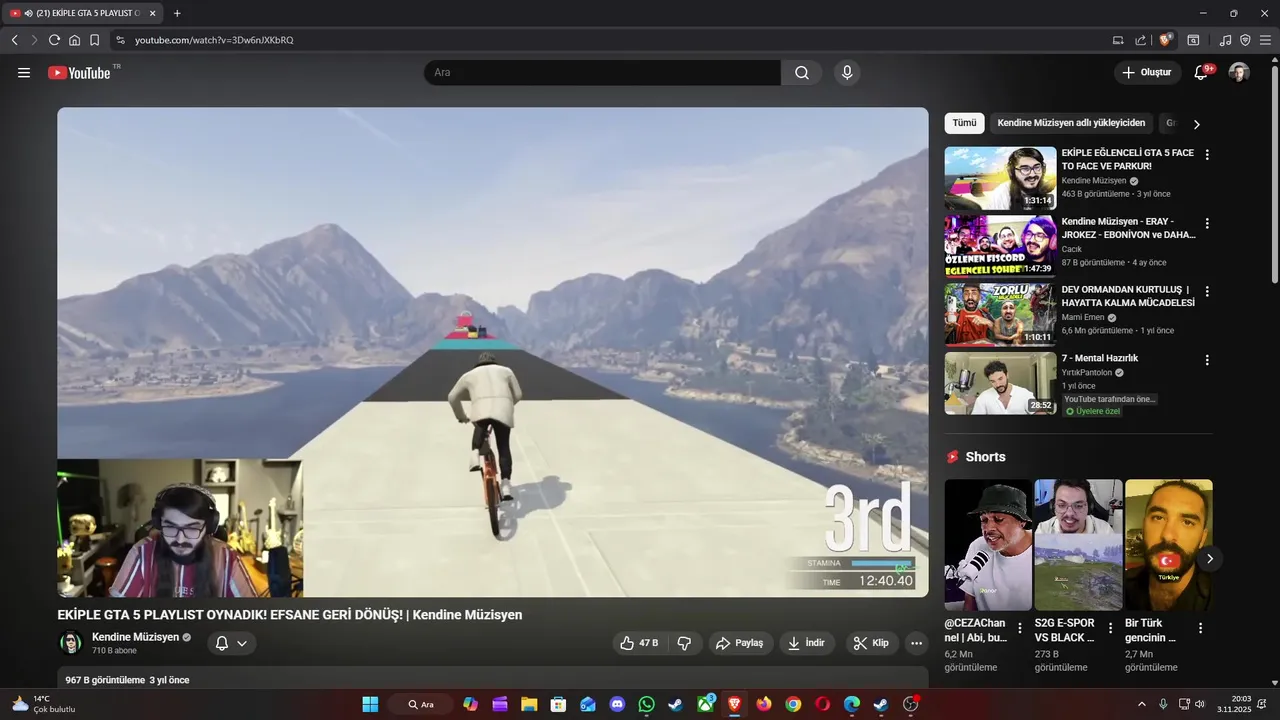Show more filter chips with the right arrow
The height and width of the screenshot is (720, 1280).
(1196, 124)
